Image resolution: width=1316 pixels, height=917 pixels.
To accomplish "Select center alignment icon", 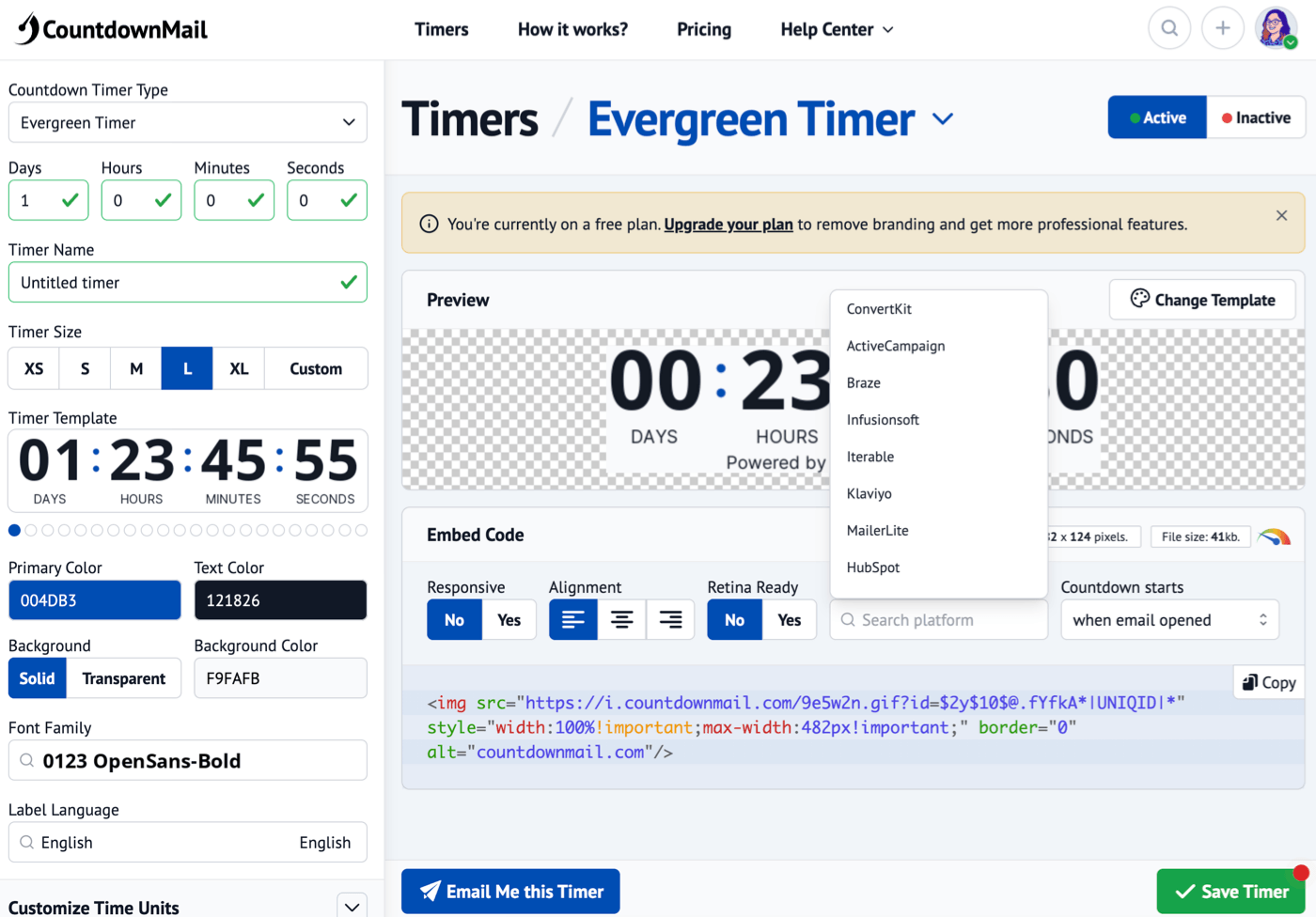I will [621, 620].
